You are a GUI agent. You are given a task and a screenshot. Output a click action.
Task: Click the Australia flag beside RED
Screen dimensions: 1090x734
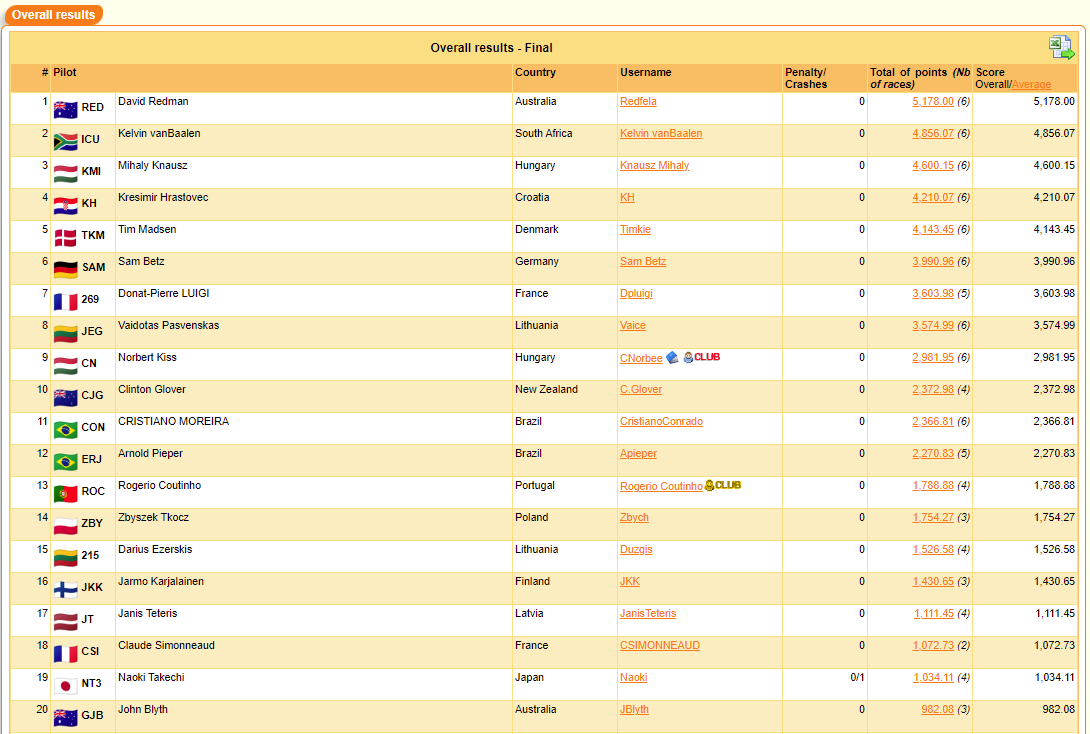click(65, 110)
